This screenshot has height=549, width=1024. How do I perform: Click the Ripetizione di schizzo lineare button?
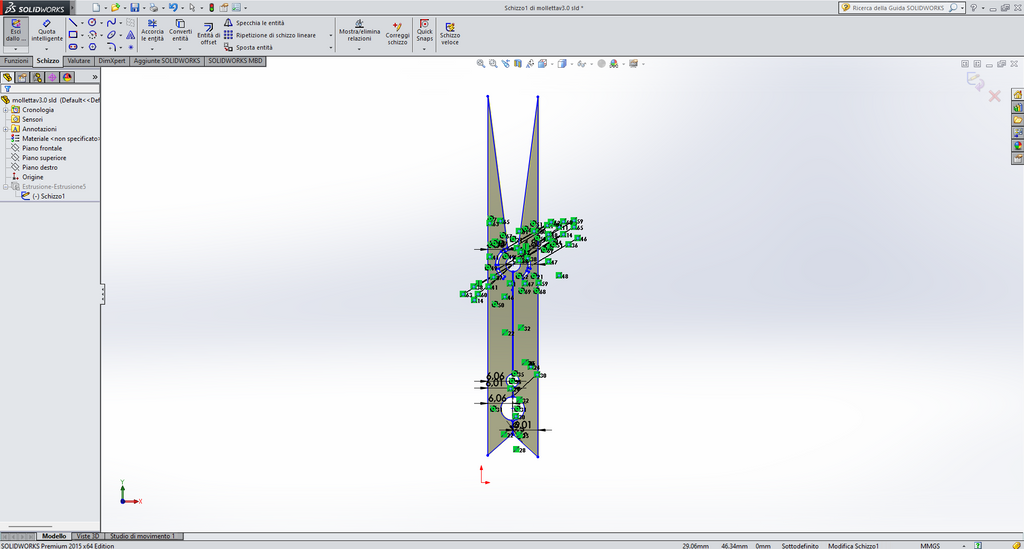(270, 35)
